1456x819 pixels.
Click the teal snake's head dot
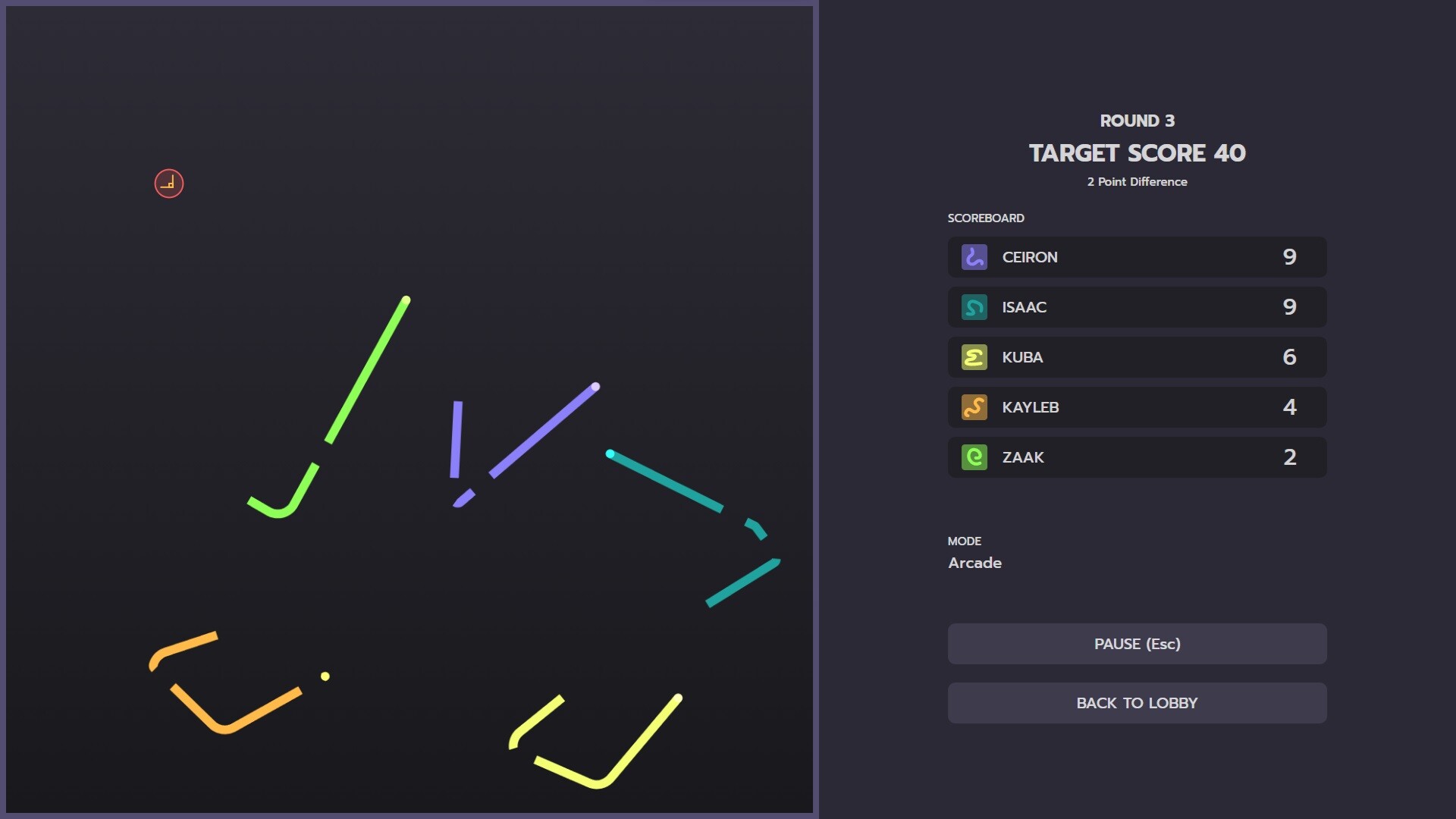(x=611, y=453)
